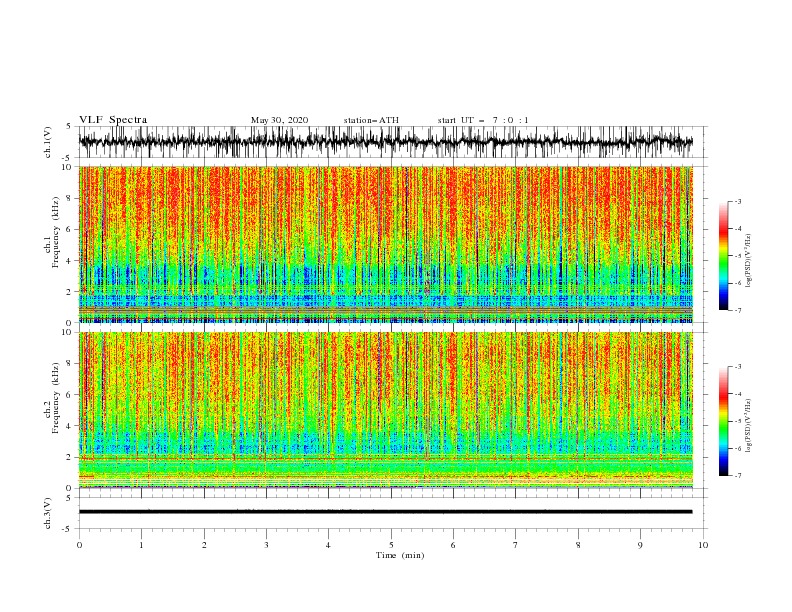Select the ch.1 colorbar 'log(PSD)(V²/Hz)' label

[x=748, y=261]
